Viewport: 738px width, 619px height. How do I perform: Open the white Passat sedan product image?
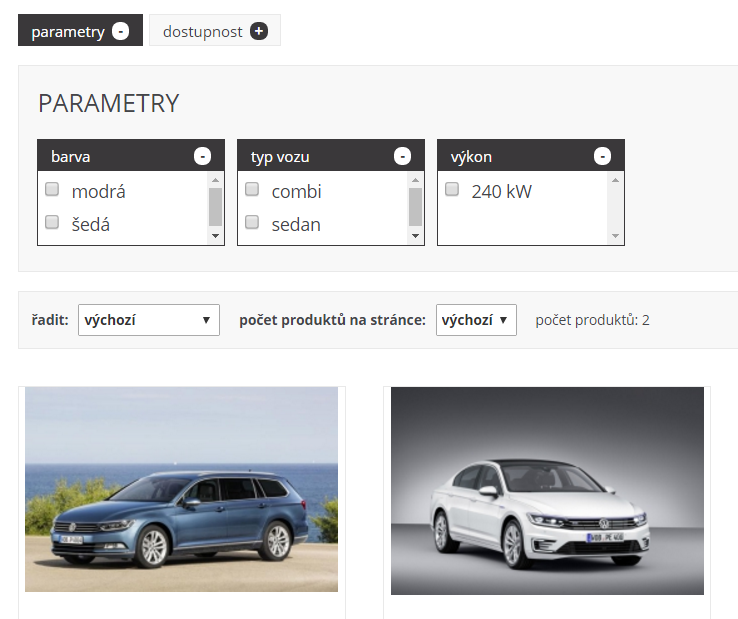point(547,490)
